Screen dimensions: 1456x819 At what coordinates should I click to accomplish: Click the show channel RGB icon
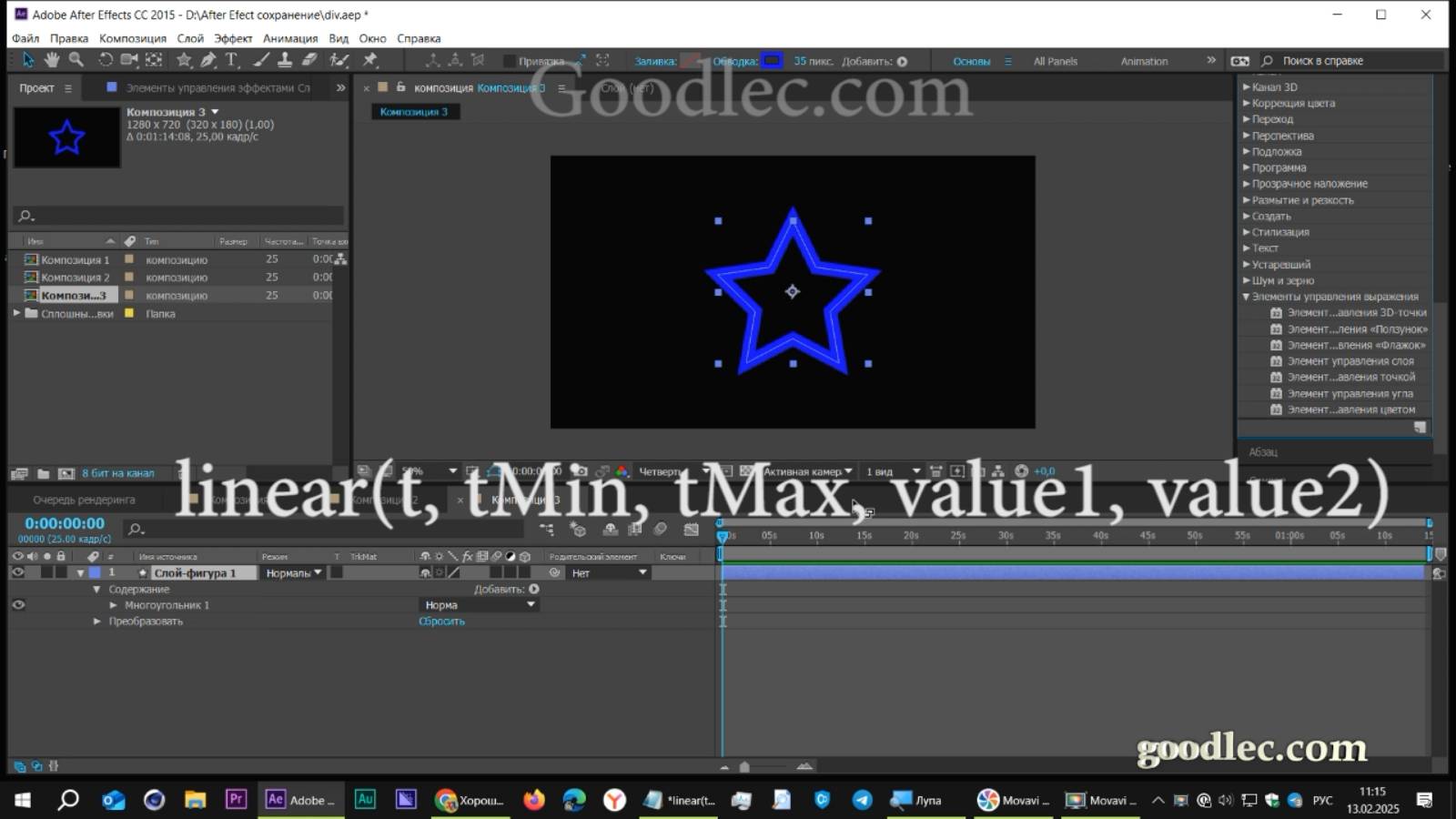622,471
